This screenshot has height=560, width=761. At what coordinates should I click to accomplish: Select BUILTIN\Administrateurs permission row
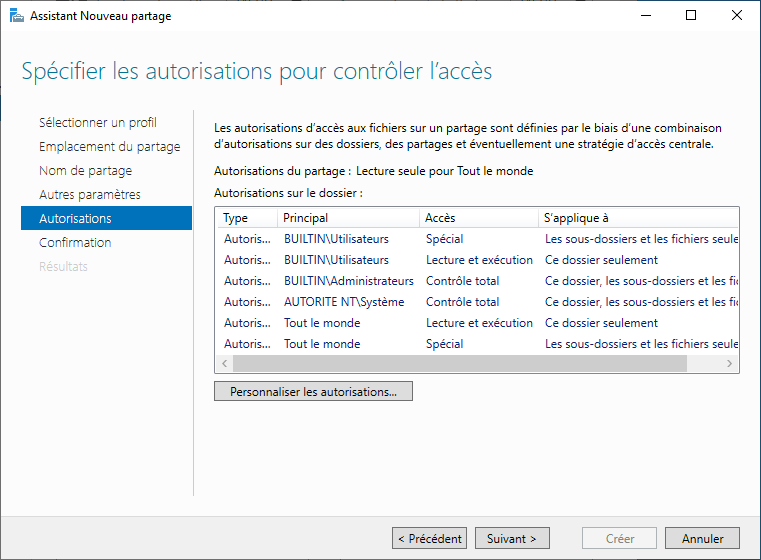pos(348,281)
